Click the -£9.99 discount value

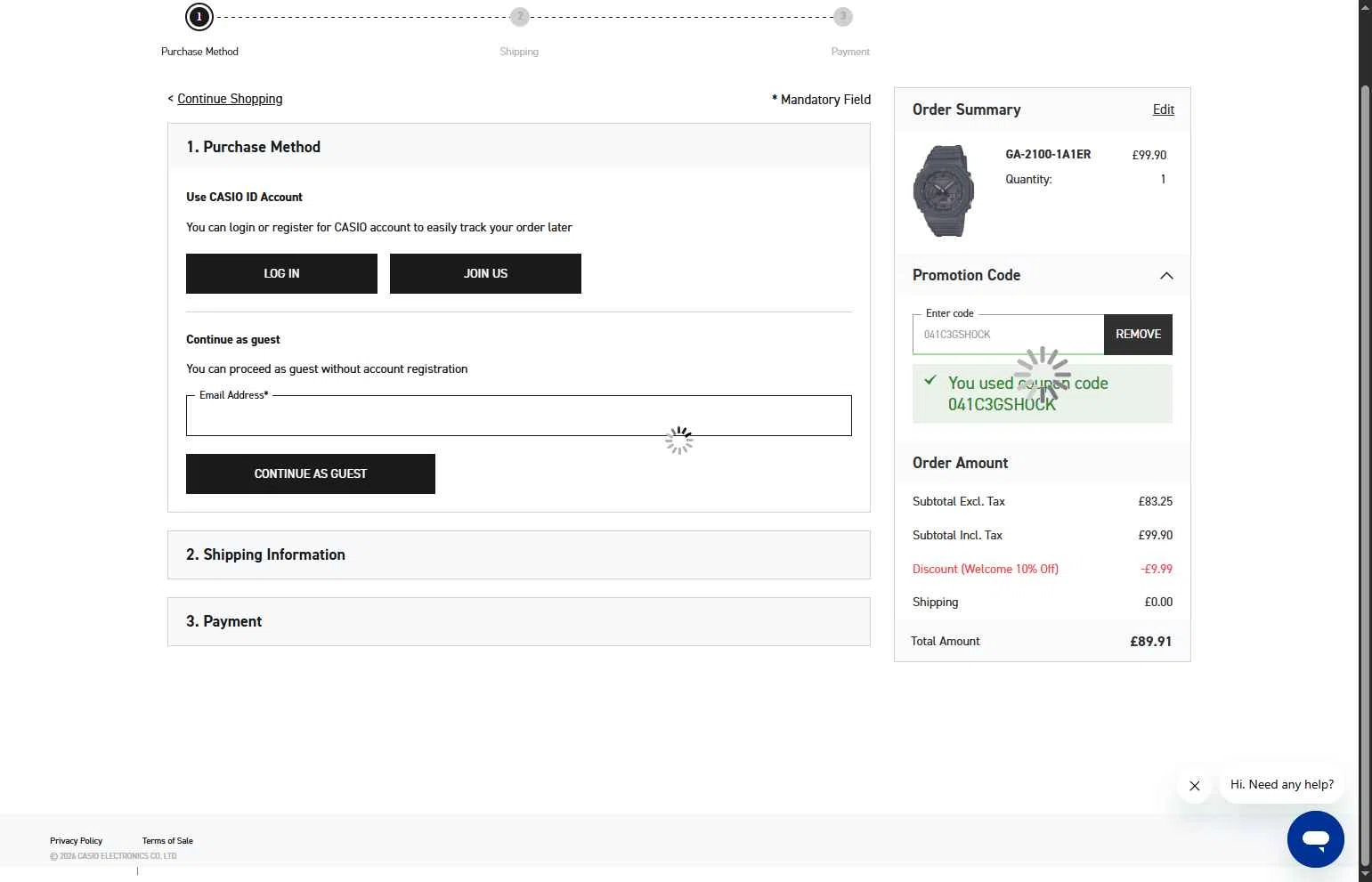pyautogui.click(x=1157, y=569)
